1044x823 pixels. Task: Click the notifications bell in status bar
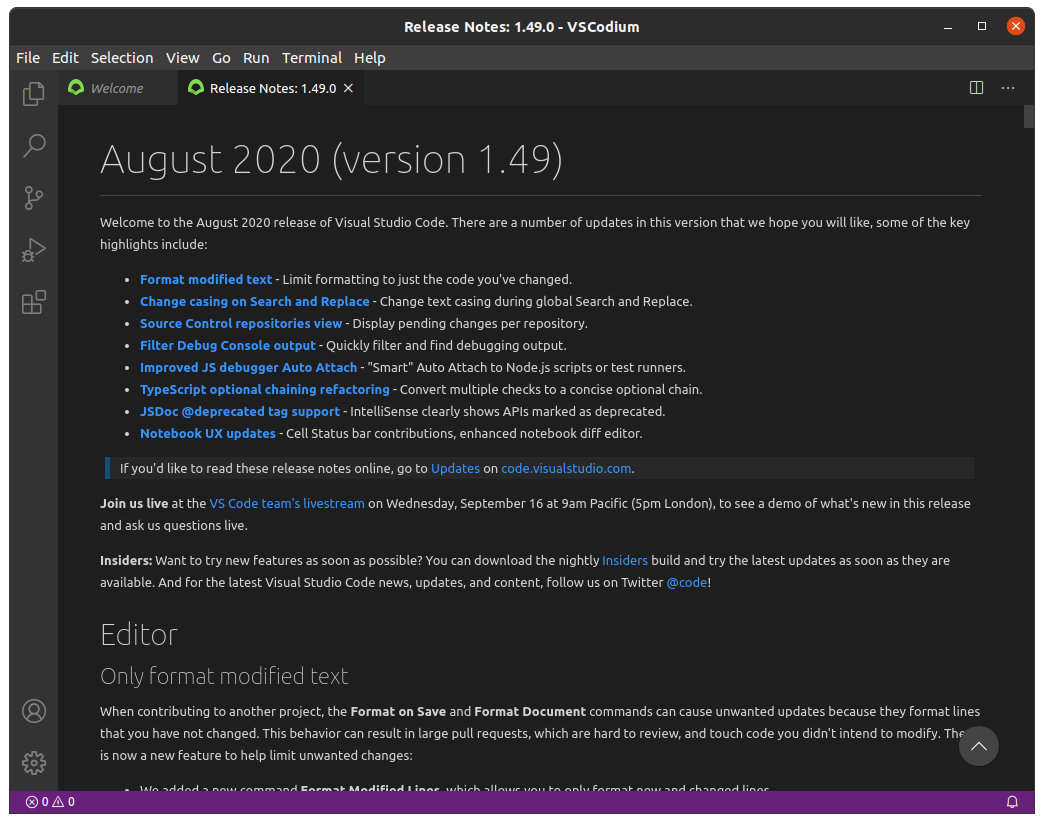coord(1012,802)
